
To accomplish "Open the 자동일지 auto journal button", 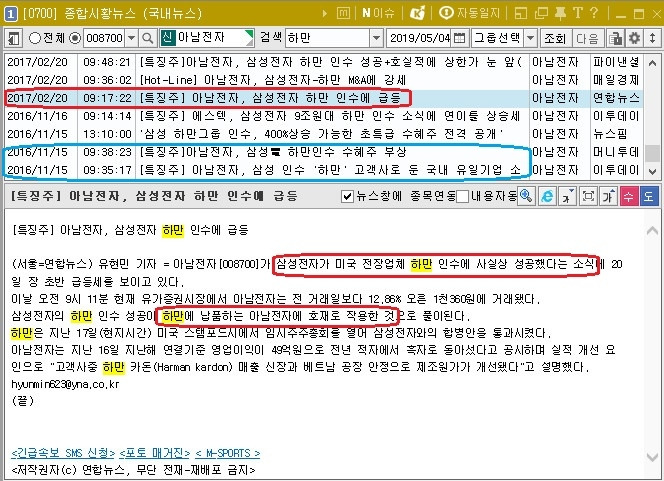I will pyautogui.click(x=469, y=13).
